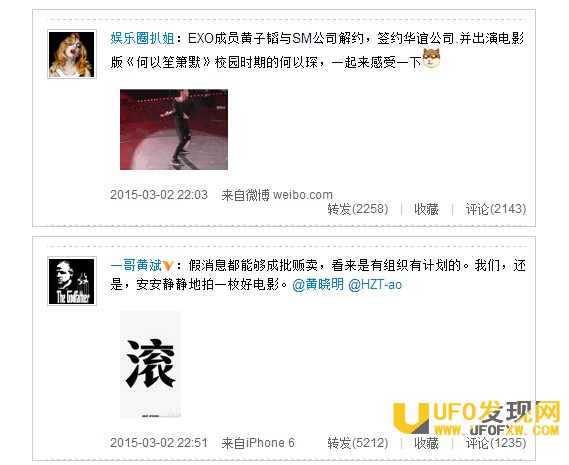Open The Godfather avatar image
Viewport: 569px width, 465px height.
[72, 281]
